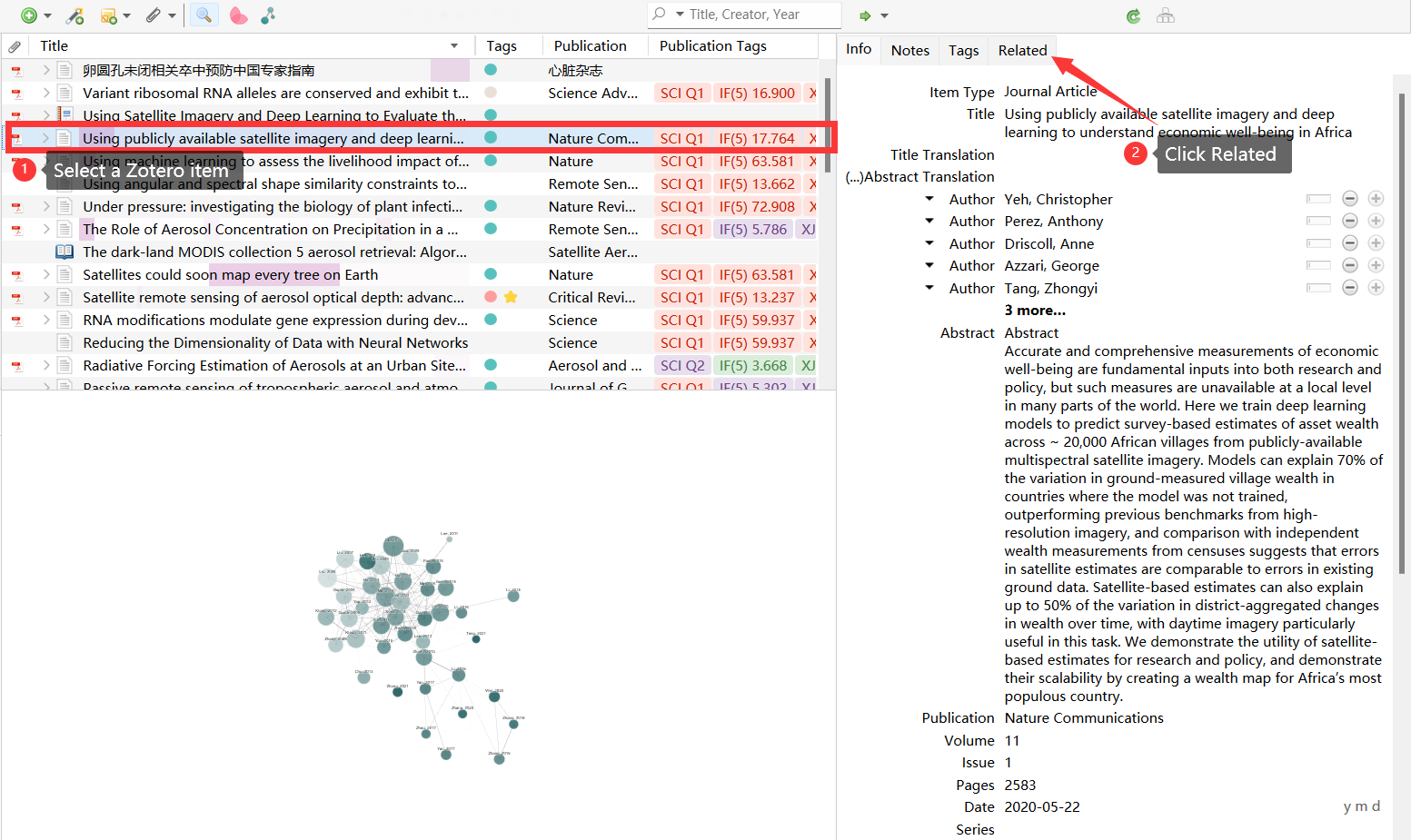1411x840 pixels.
Task: Open creator type menu for Perez, Anthony
Action: click(x=929, y=221)
